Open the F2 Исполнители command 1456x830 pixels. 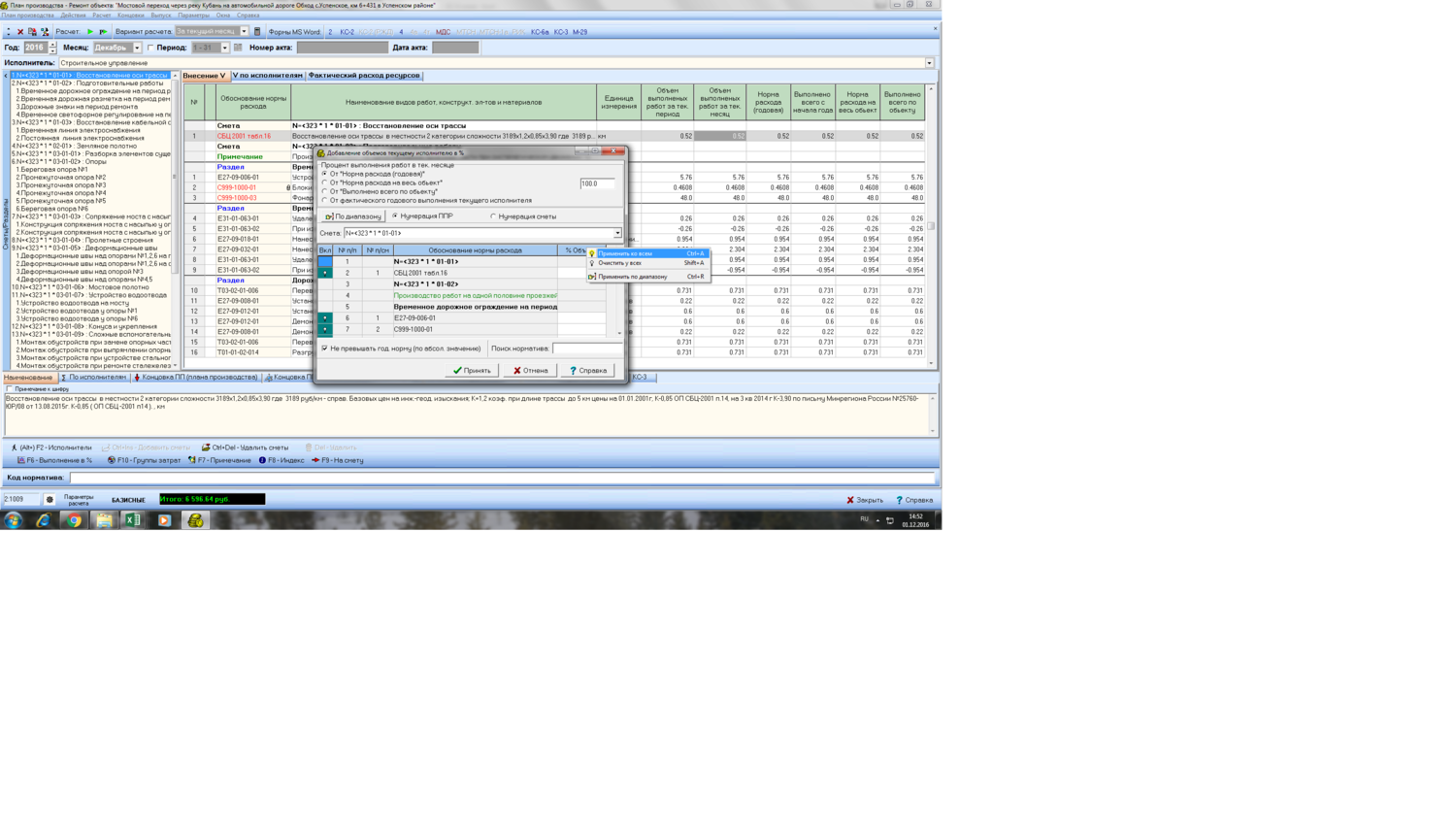pos(50,448)
